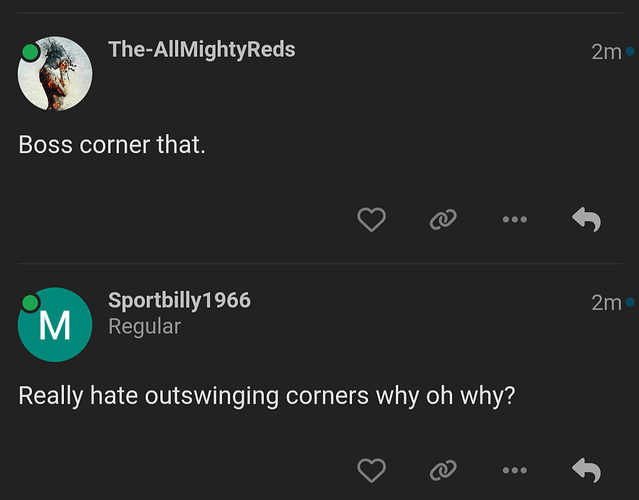Visit Sportbilly1966 username profile link
This screenshot has width=639, height=500.
[x=179, y=300]
